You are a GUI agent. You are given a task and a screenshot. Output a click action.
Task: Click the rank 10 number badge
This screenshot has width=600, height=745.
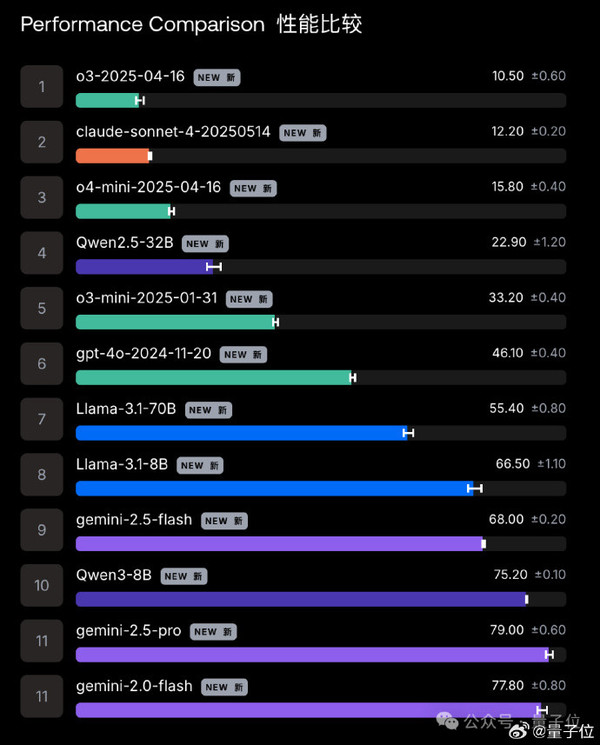pos(42,585)
